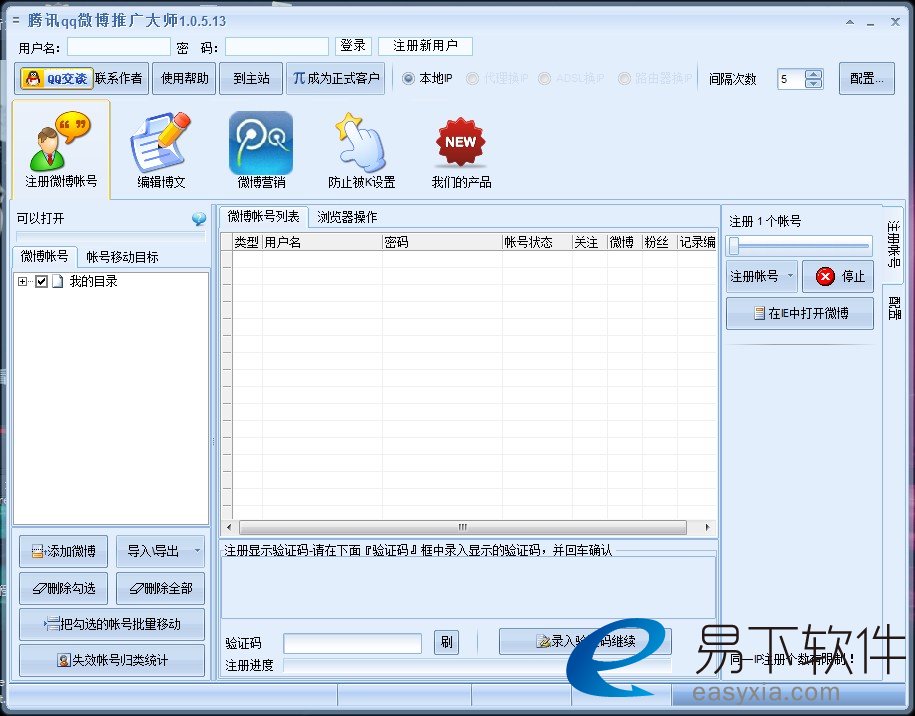Increase the 间隔次数 value with the up arrow
The height and width of the screenshot is (716, 915).
pos(813,74)
